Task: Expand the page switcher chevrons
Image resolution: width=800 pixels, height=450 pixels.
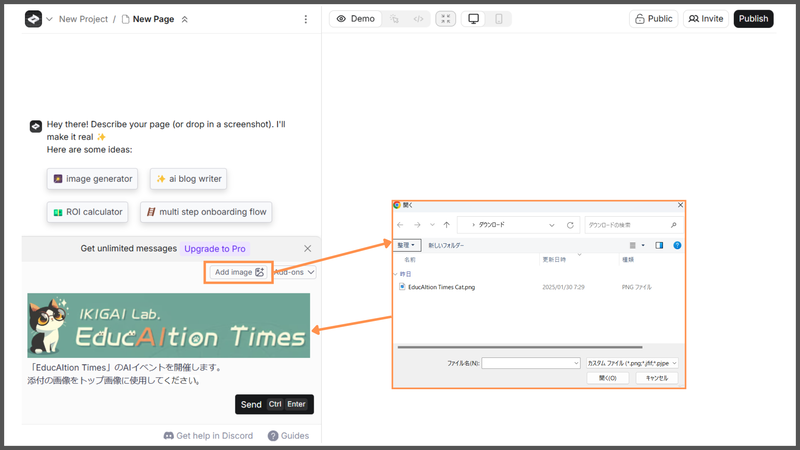Action: [185, 19]
